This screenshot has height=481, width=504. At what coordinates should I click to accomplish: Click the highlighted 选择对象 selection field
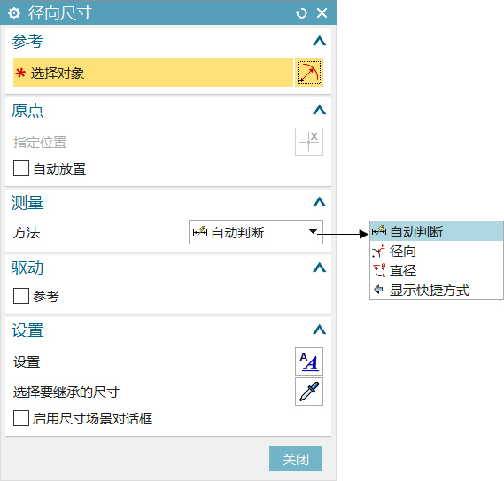click(153, 73)
